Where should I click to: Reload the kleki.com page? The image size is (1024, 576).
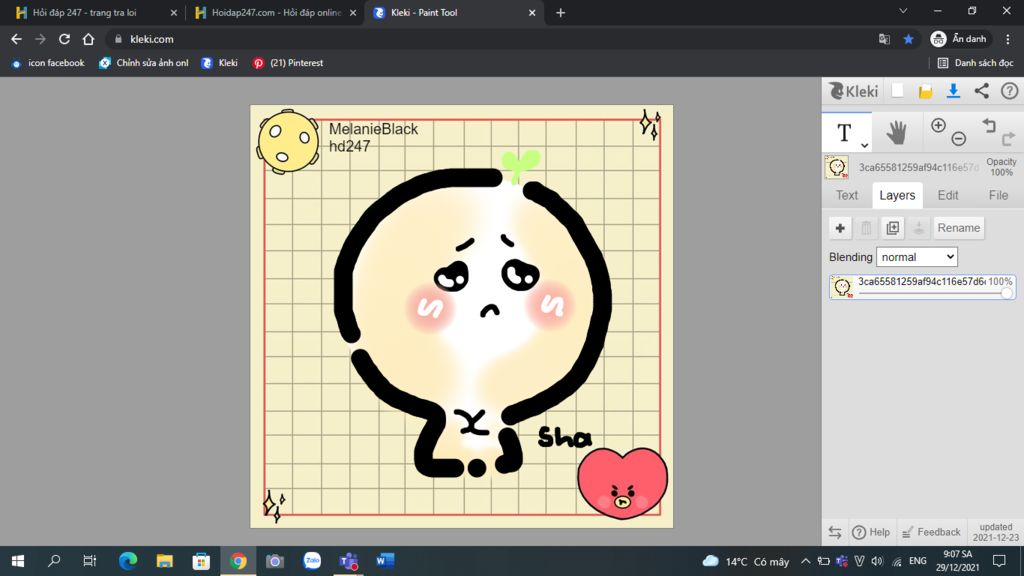tap(64, 39)
